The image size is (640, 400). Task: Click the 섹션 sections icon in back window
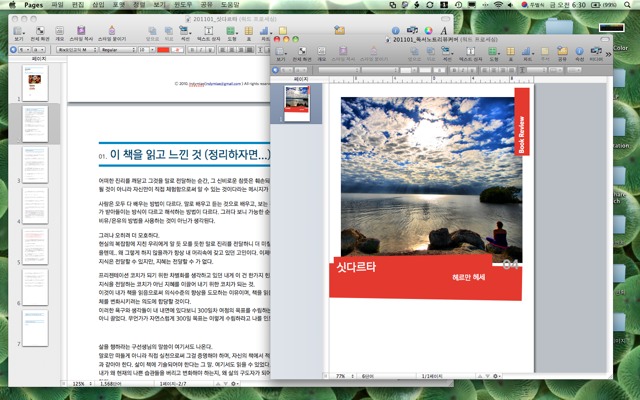click(x=184, y=31)
